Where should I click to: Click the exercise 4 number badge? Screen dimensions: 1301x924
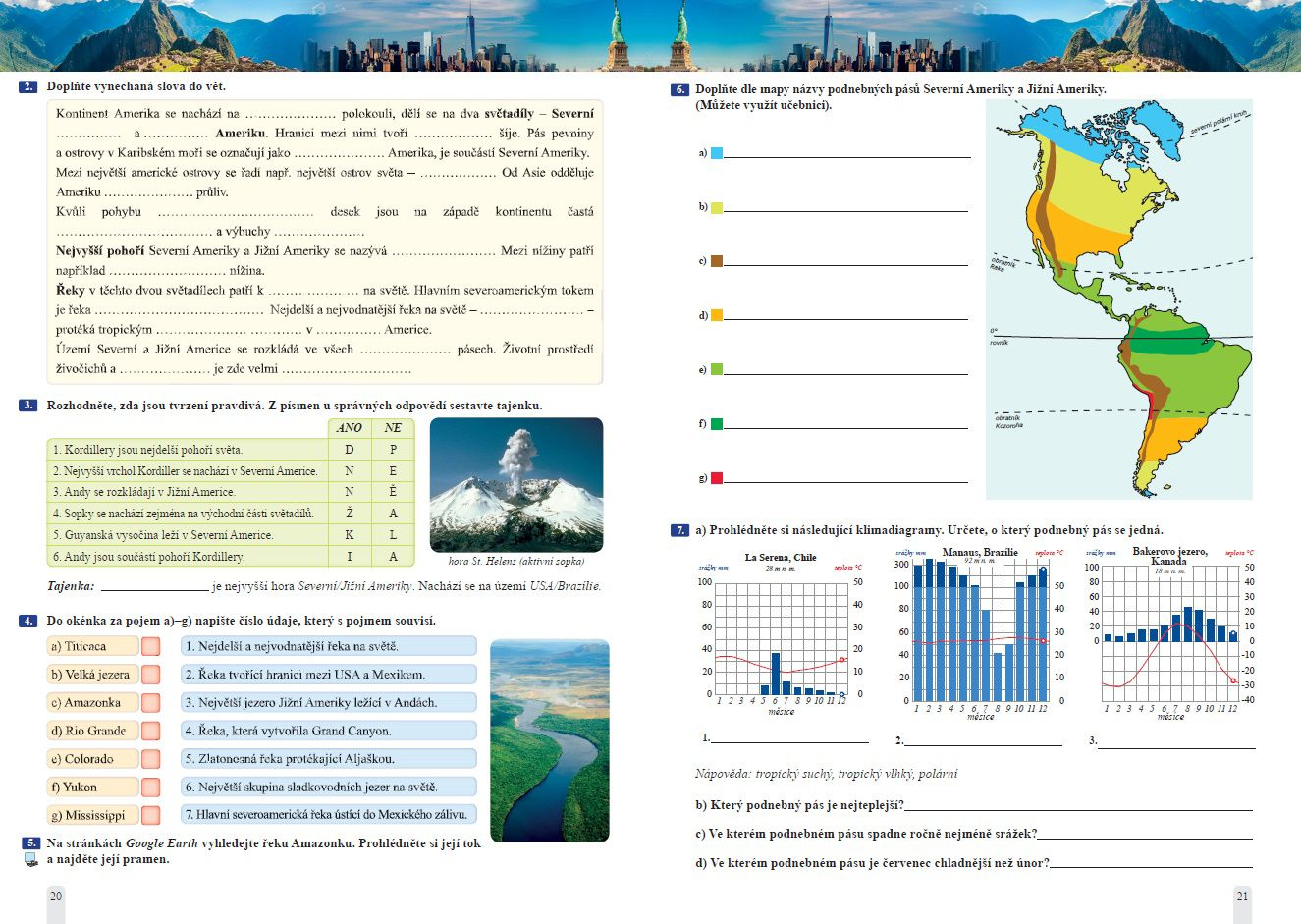coord(28,621)
